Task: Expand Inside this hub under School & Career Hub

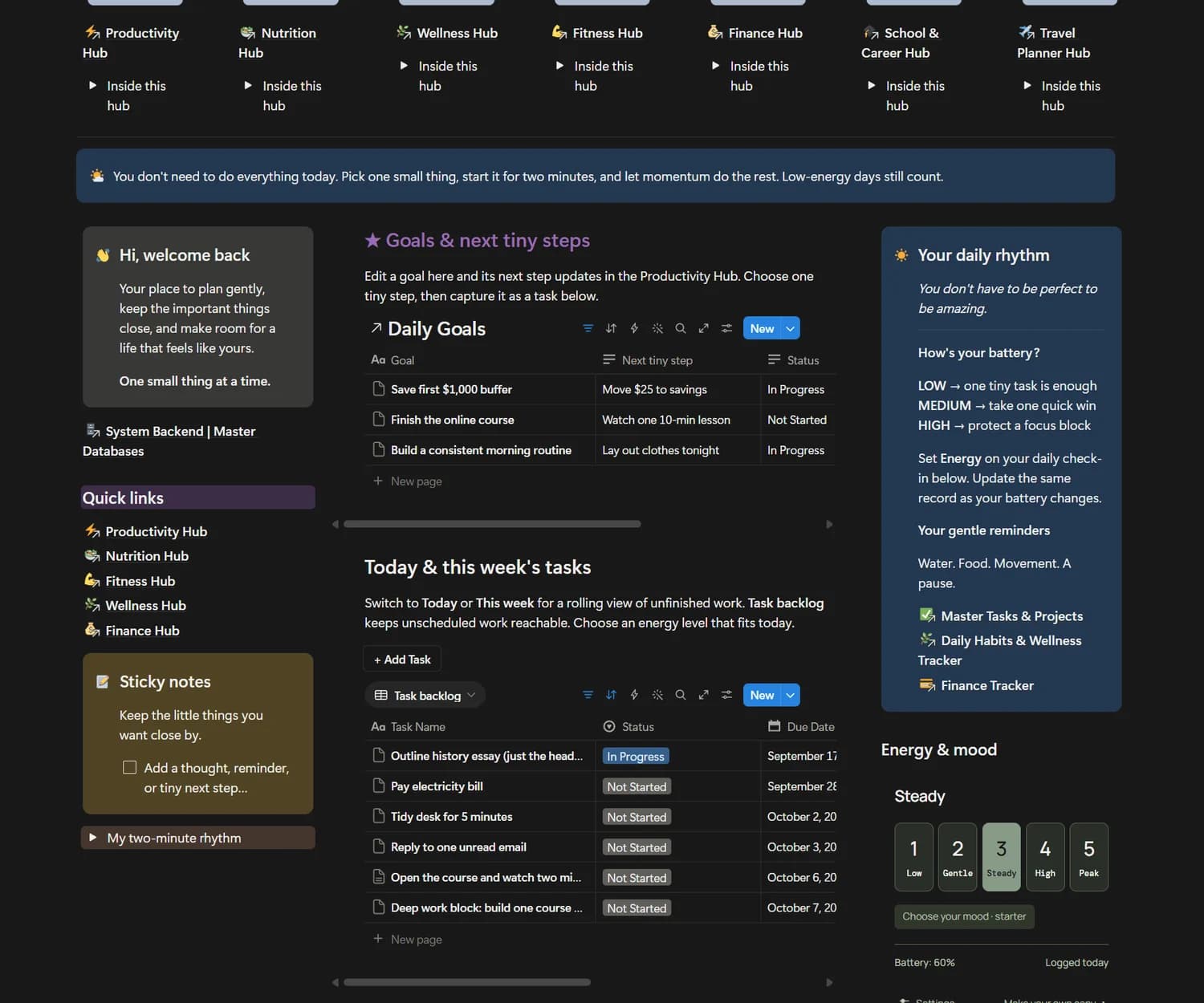Action: click(872, 85)
